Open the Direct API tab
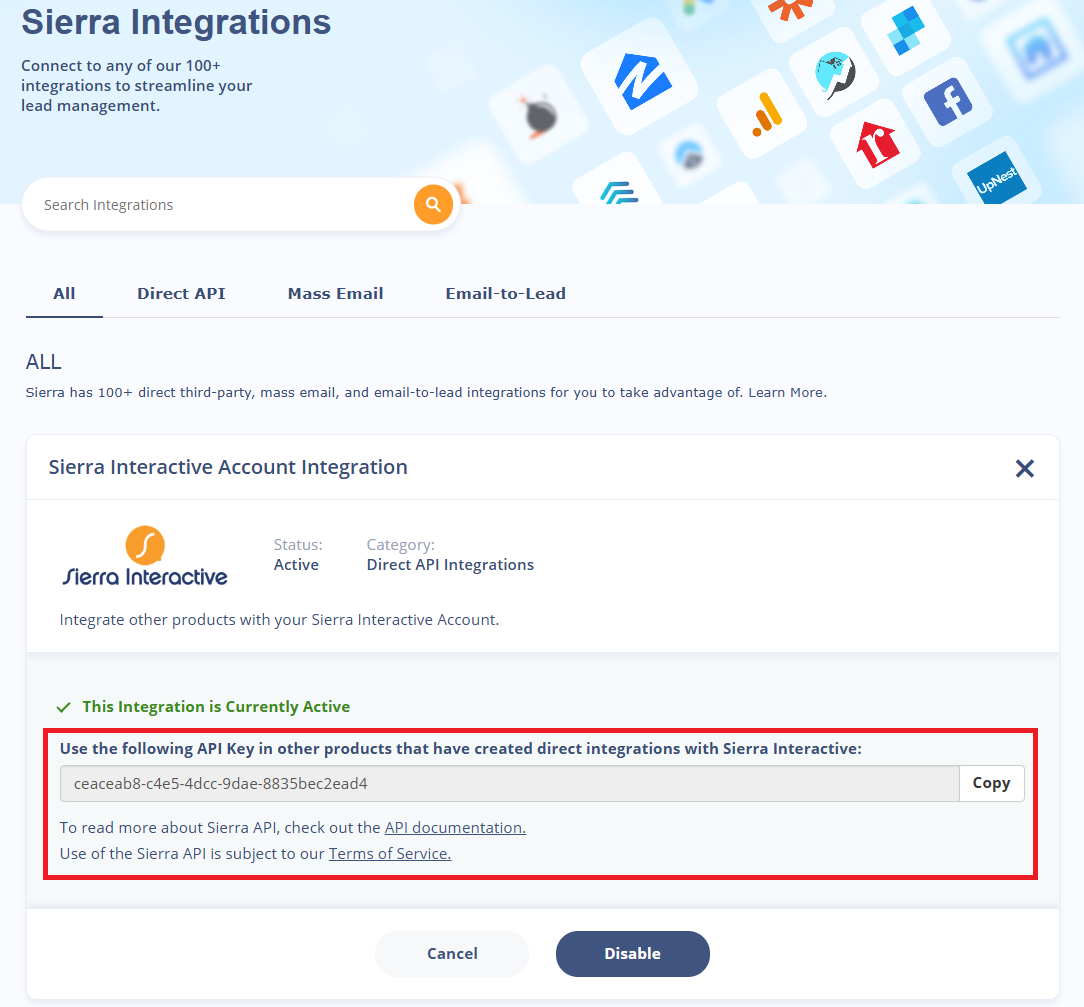This screenshot has height=1007, width=1084. point(181,293)
